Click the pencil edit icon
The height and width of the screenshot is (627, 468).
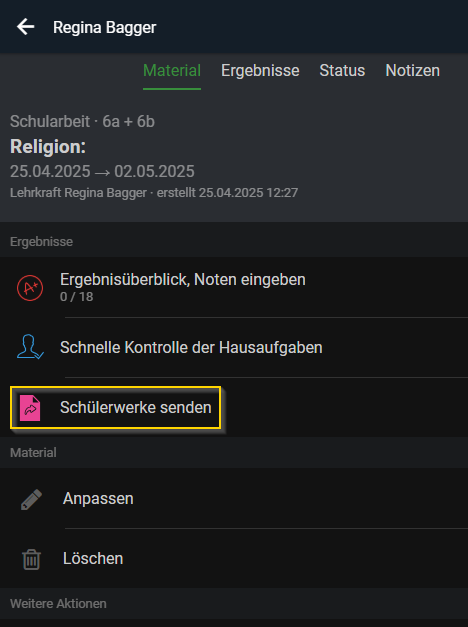(x=31, y=499)
